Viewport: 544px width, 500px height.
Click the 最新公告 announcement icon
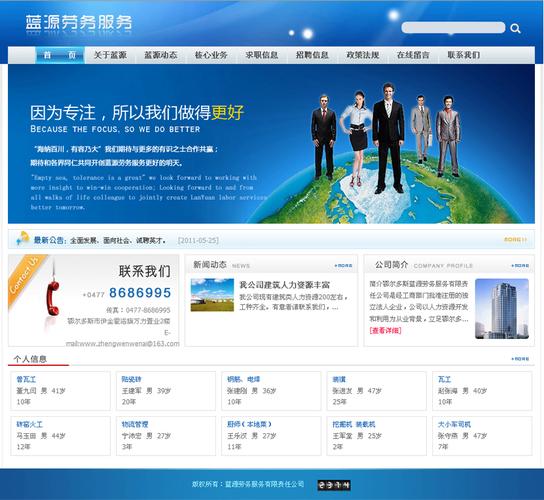pos(23,239)
